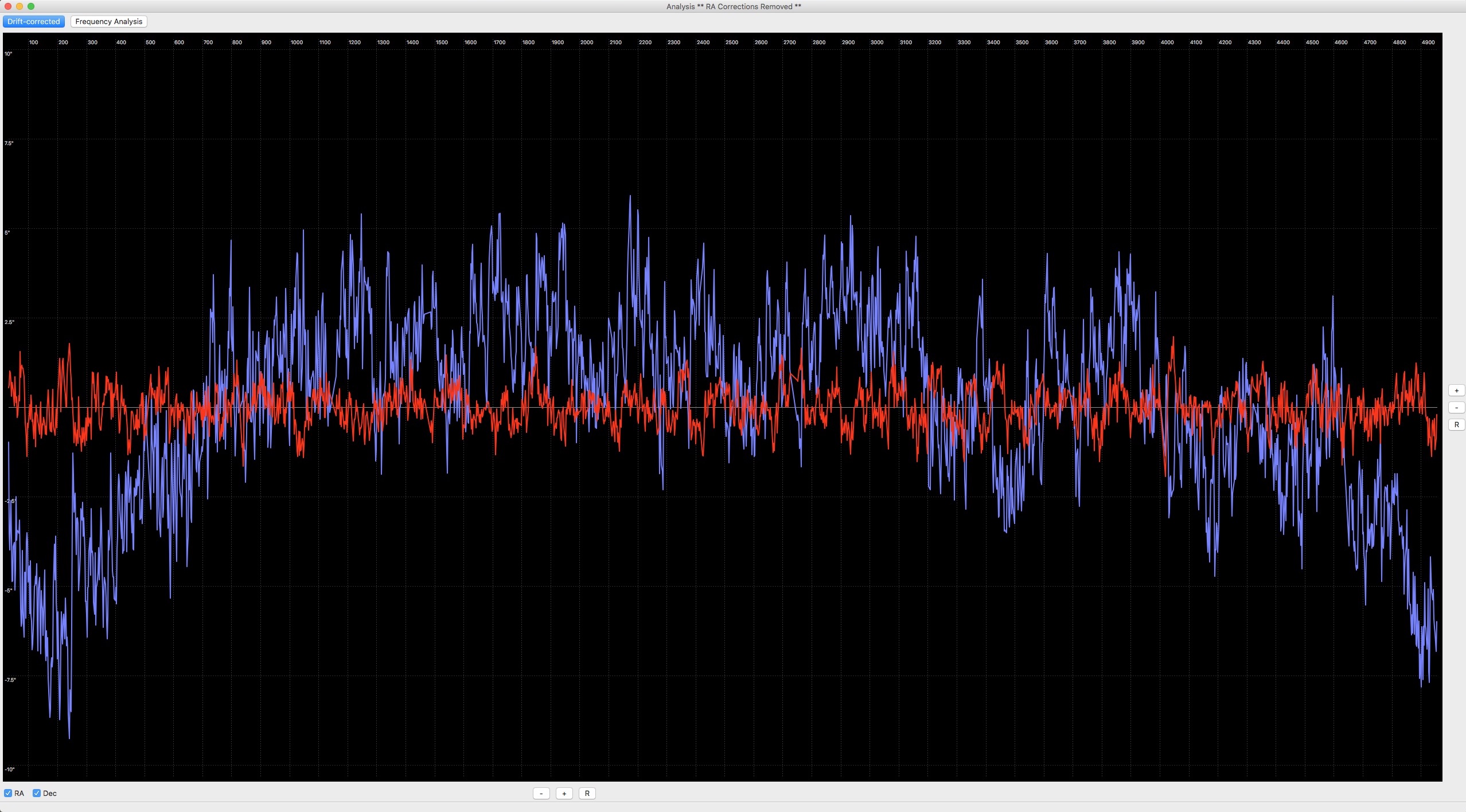The height and width of the screenshot is (812, 1466).
Task: Open the Frequency Analysis view
Action: pos(108,22)
